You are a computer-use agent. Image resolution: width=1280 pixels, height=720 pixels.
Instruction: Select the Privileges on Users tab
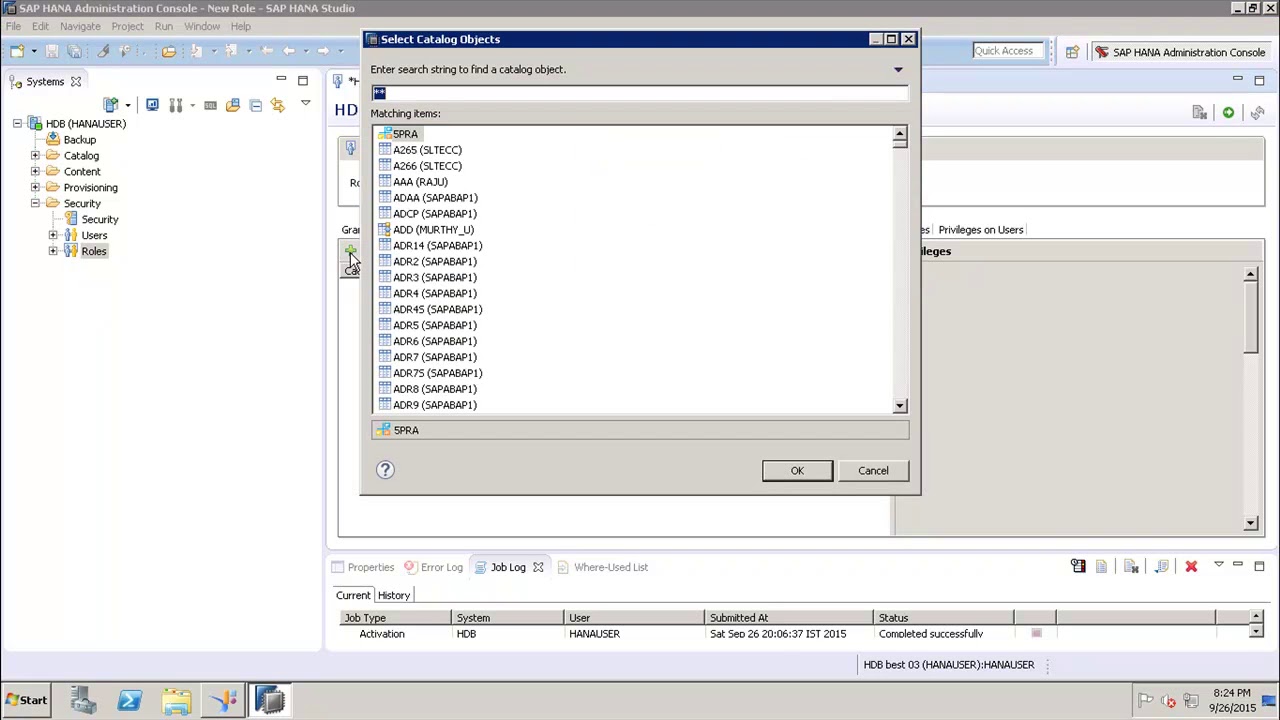[x=980, y=230]
